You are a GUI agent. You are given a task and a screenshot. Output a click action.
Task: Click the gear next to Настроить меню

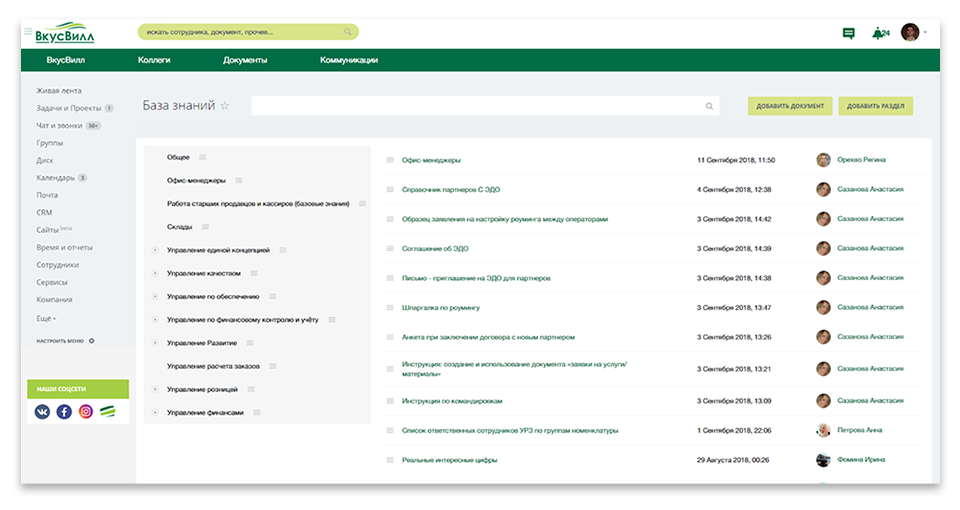coord(92,341)
